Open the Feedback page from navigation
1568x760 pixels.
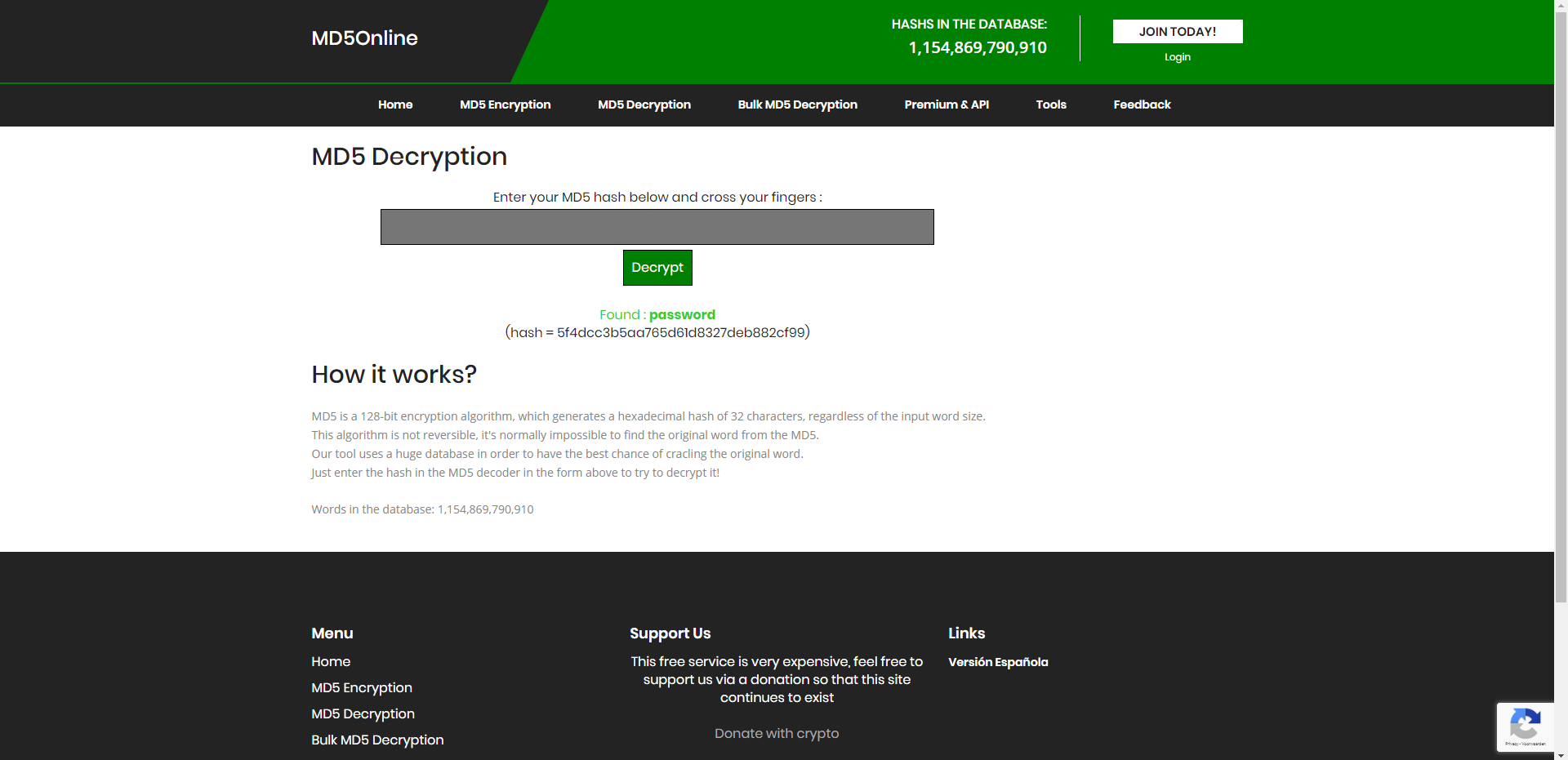(1141, 104)
